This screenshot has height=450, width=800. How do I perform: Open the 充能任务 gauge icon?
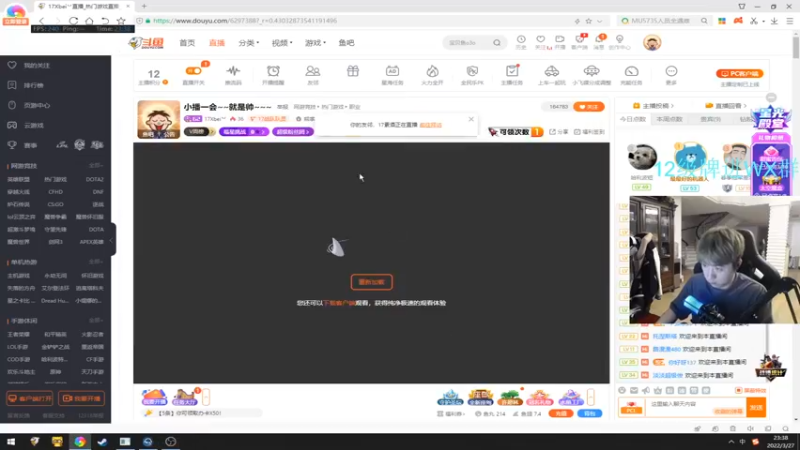(631, 74)
